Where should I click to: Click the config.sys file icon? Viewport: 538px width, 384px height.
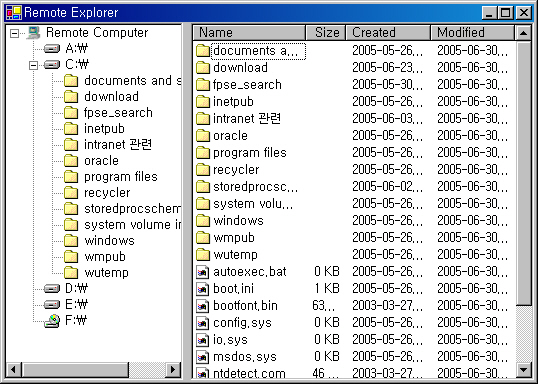point(202,323)
